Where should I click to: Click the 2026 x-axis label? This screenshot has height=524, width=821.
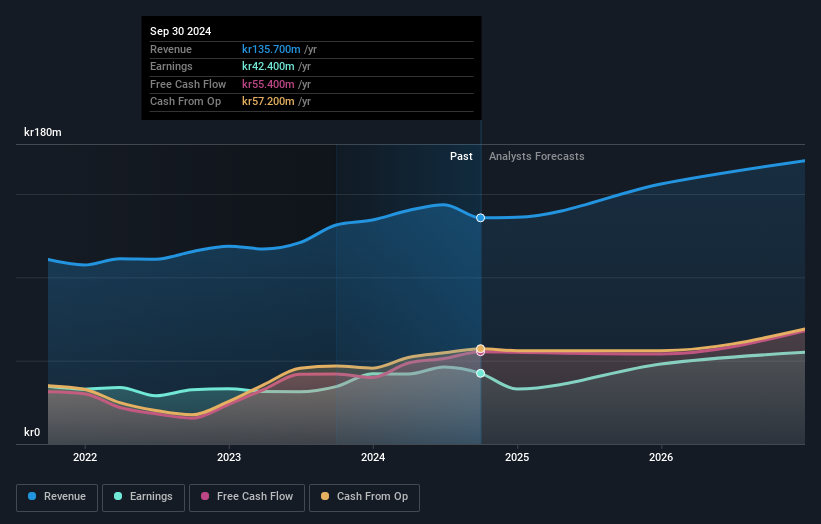(661, 458)
